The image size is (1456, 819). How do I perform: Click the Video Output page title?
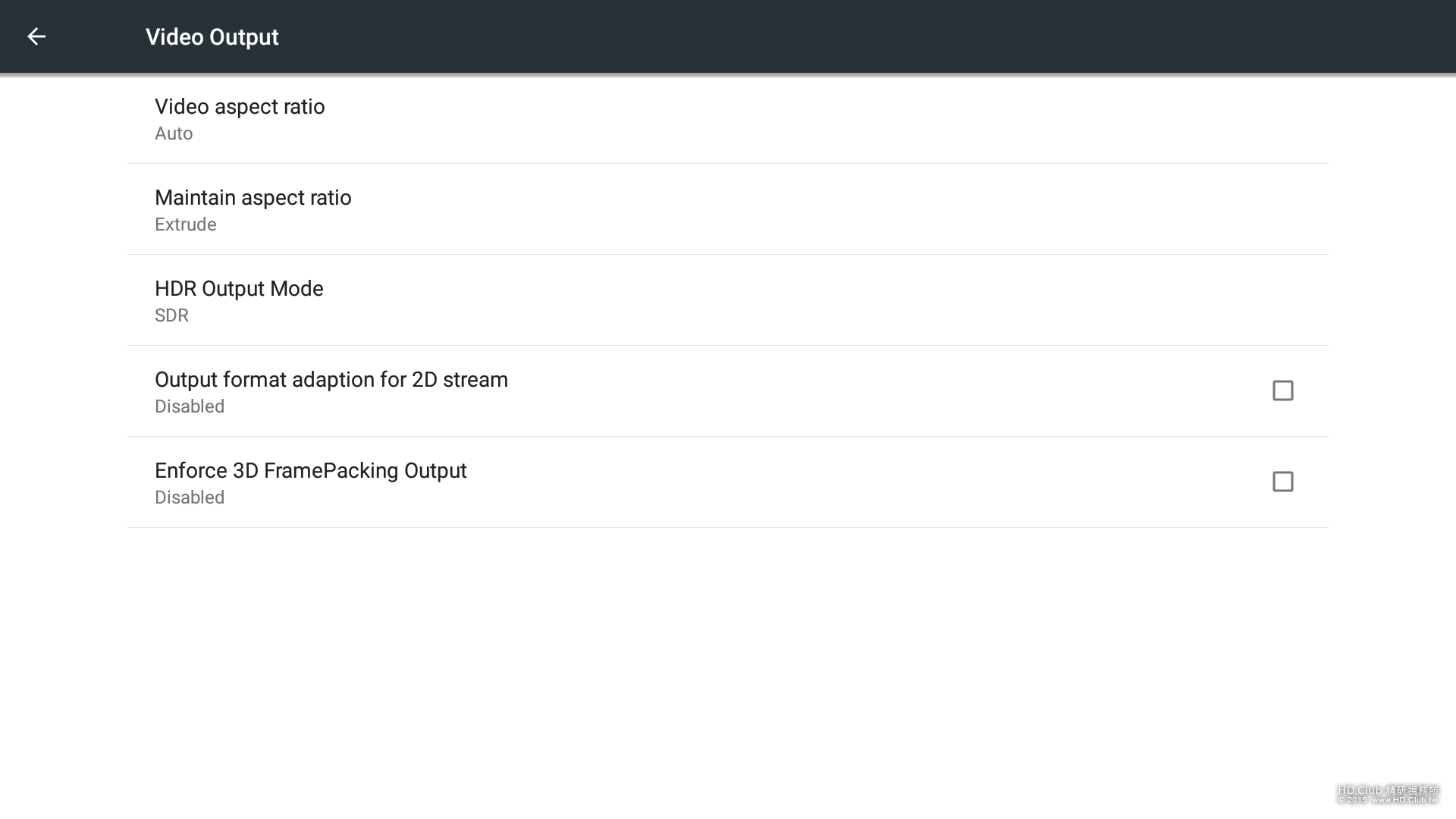tap(212, 36)
